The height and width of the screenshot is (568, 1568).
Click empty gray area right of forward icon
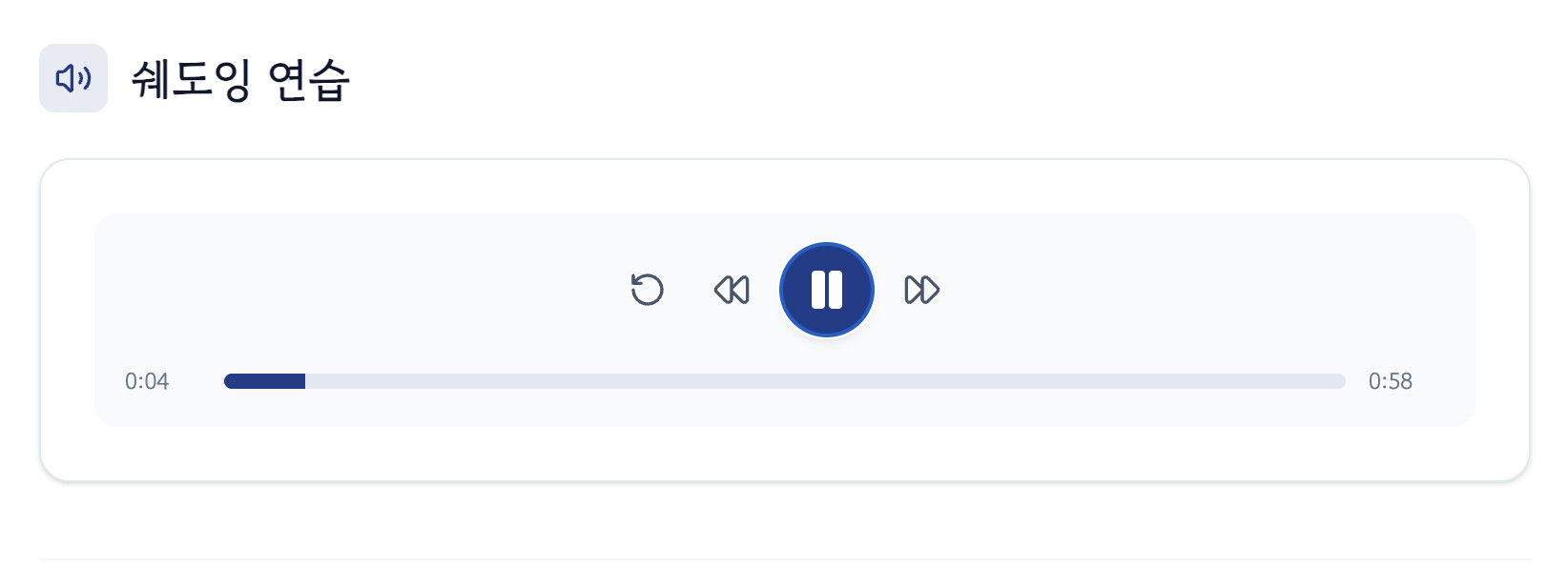point(1192,286)
